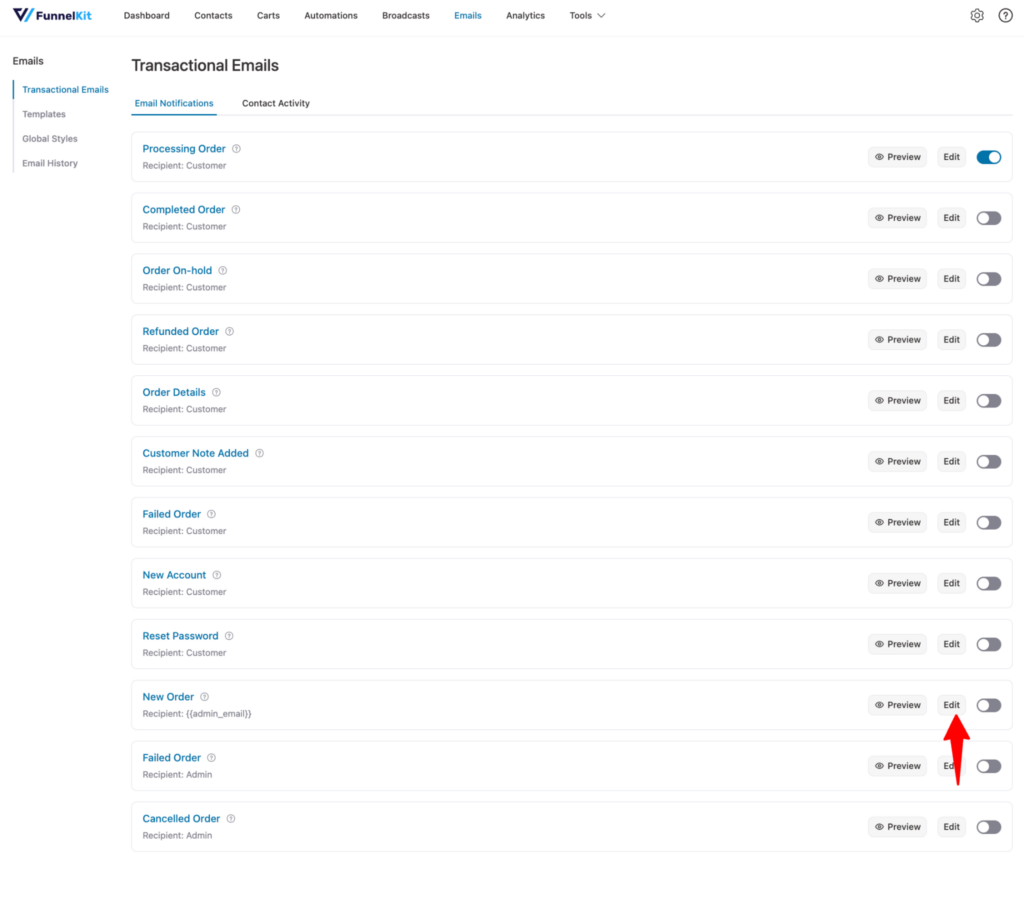Click the help question mark icon

pos(1005,15)
